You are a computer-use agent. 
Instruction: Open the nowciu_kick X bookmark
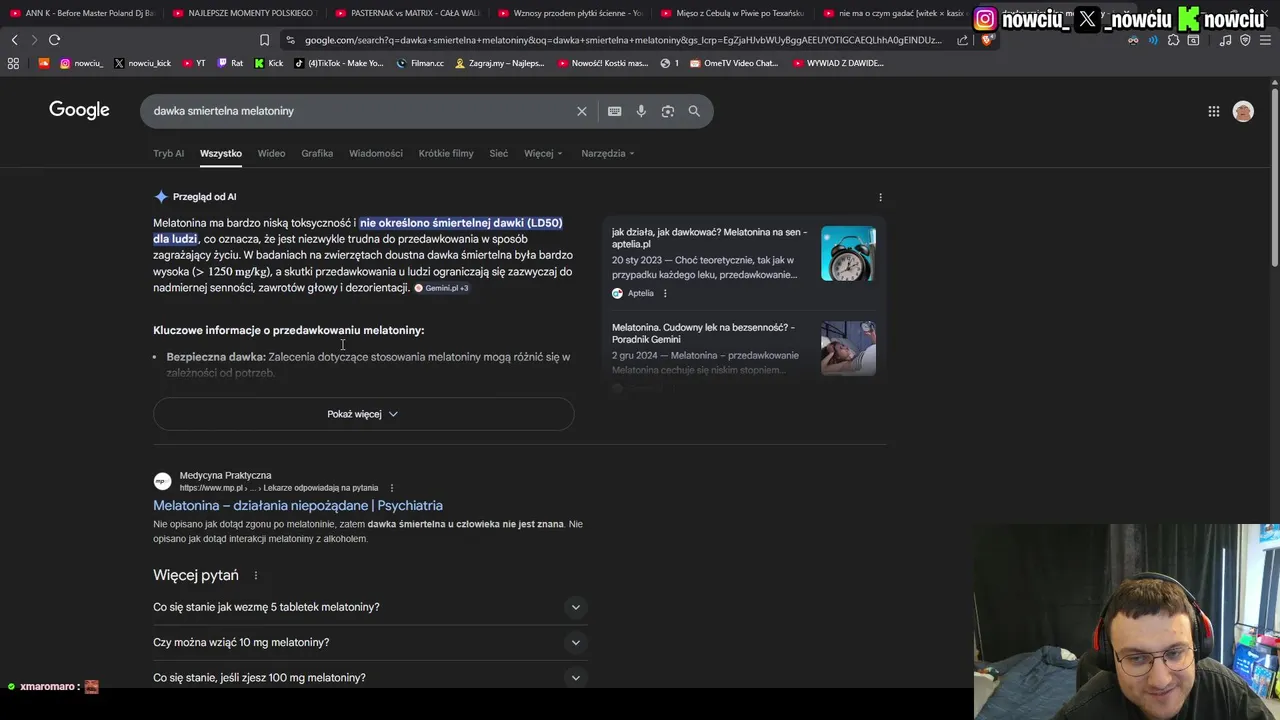[x=142, y=63]
